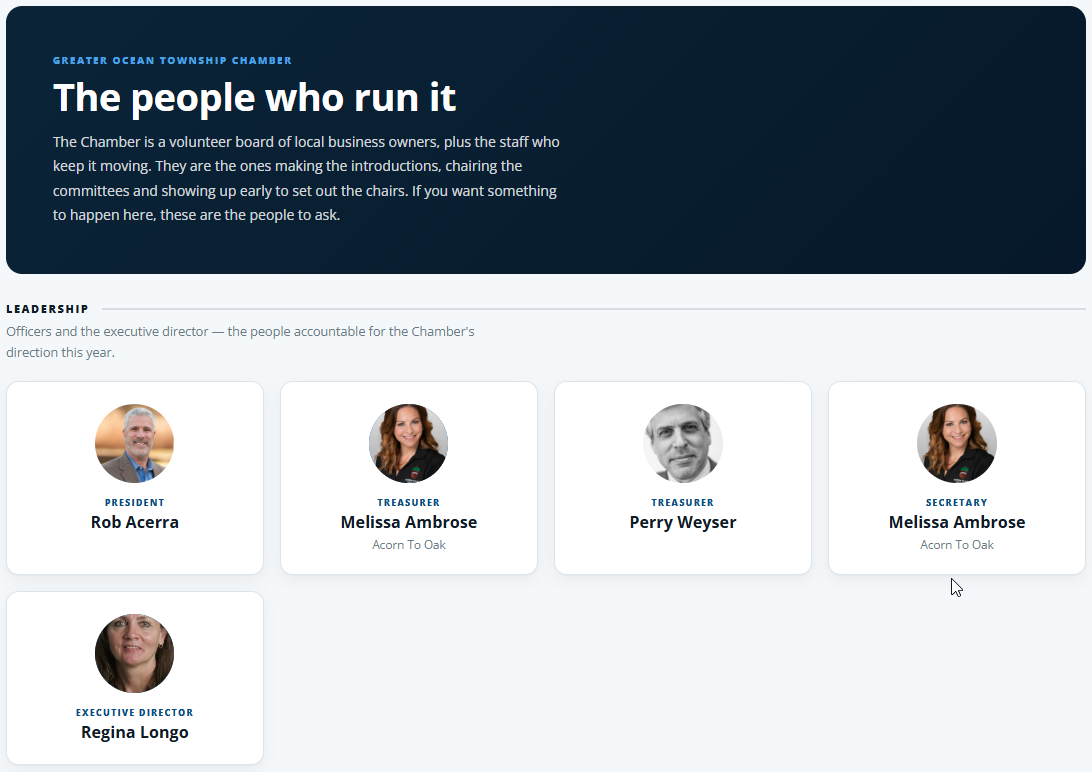Open Perry Weyser's portrait photo

[x=682, y=443]
